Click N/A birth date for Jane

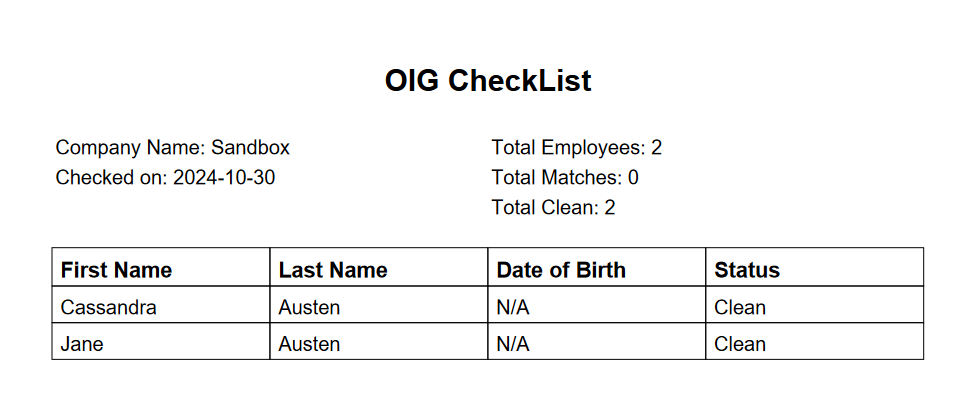[513, 344]
